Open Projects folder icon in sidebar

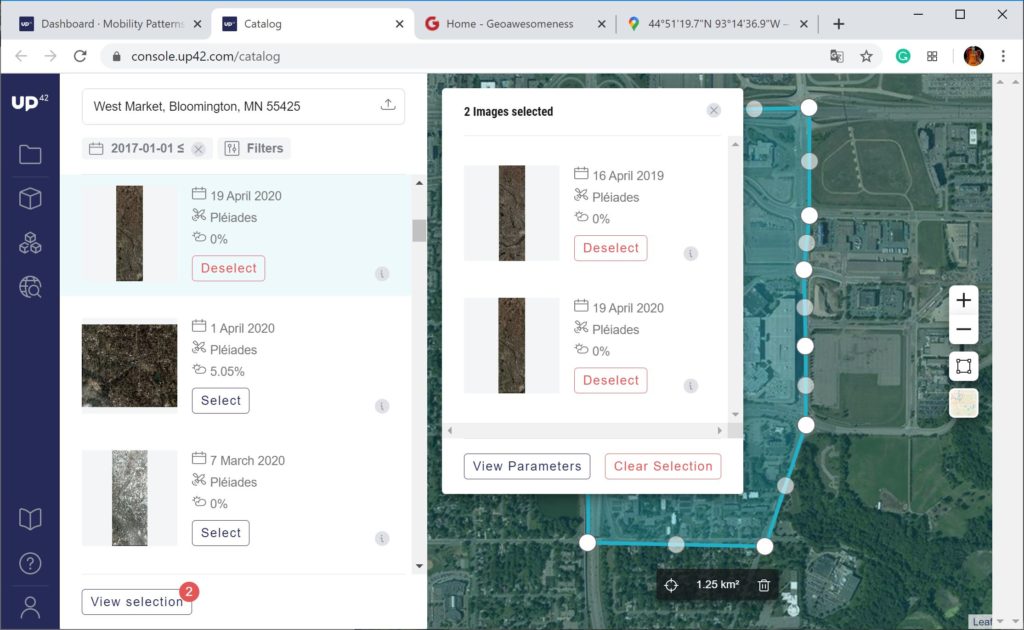click(x=30, y=155)
